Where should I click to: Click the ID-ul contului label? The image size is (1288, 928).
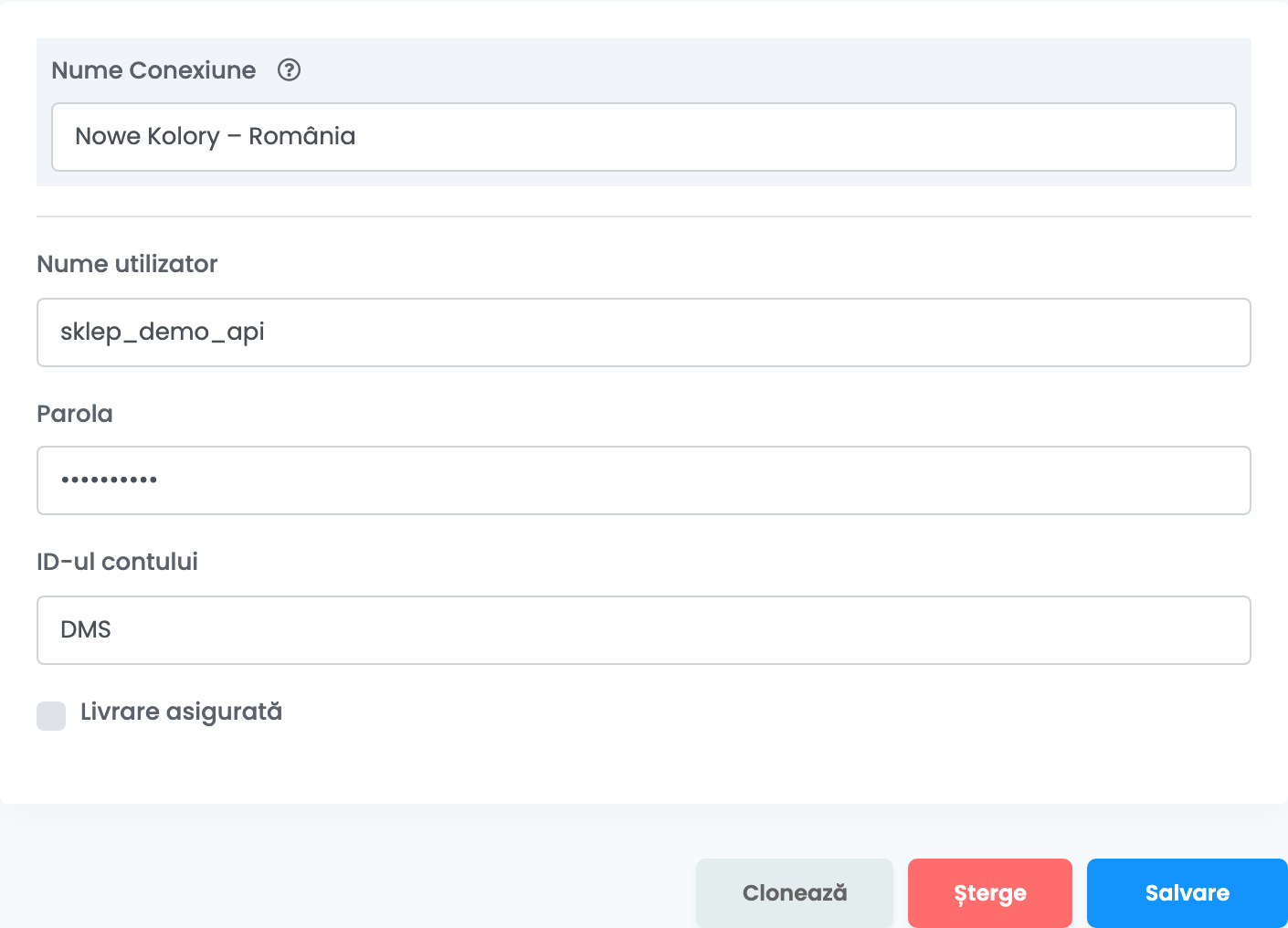pyautogui.click(x=117, y=562)
